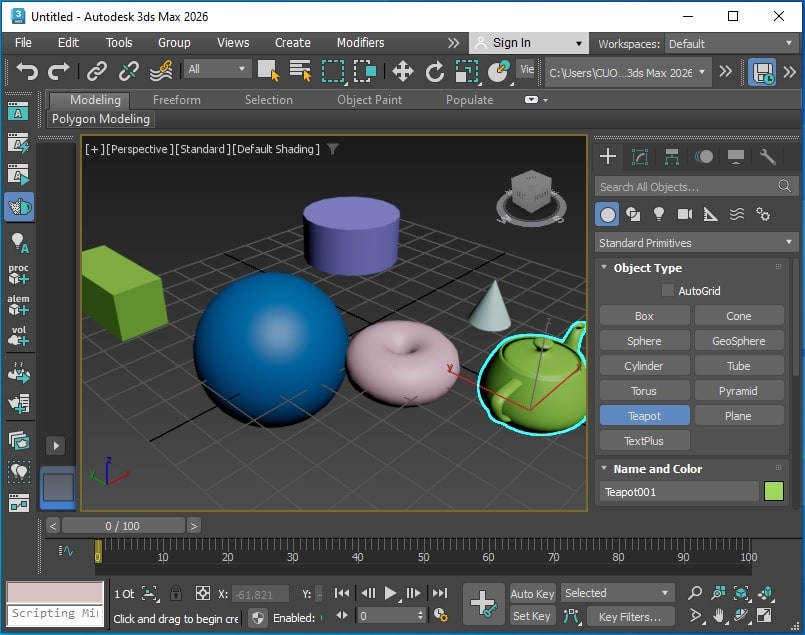The image size is (805, 635).
Task: Collapse the Name and Color rollout
Action: tap(604, 469)
